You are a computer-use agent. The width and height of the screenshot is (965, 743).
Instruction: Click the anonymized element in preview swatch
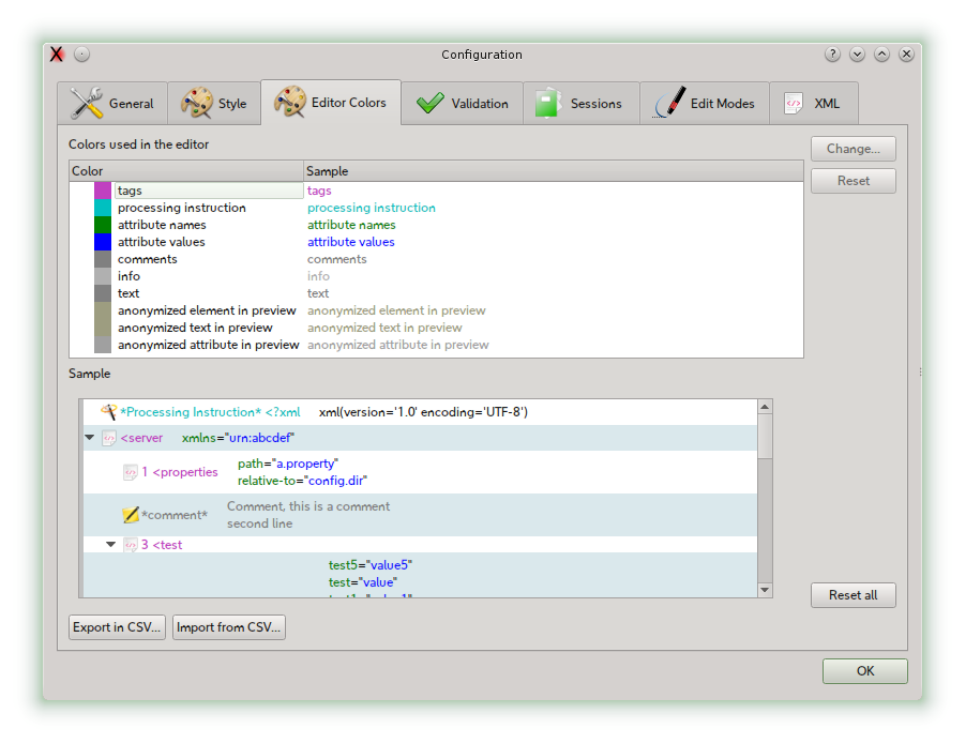click(103, 311)
